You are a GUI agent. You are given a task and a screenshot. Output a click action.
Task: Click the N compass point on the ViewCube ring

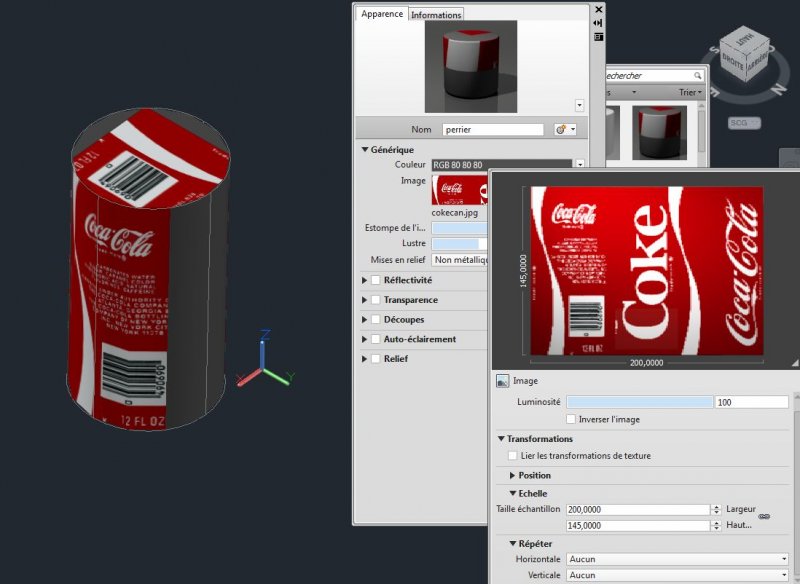pyautogui.click(x=778, y=89)
